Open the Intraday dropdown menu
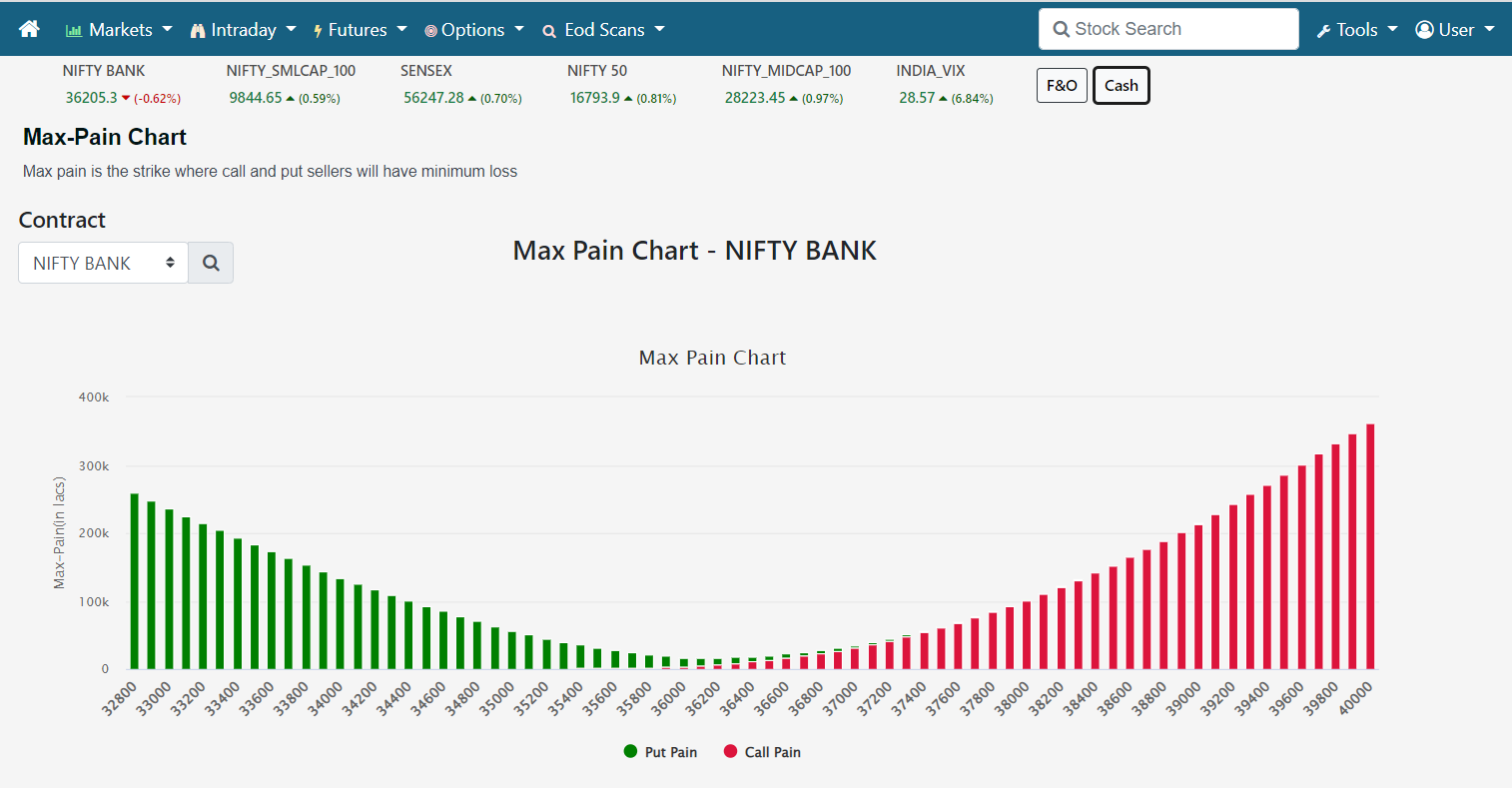Screen dimensions: 1512x788 click(243, 29)
